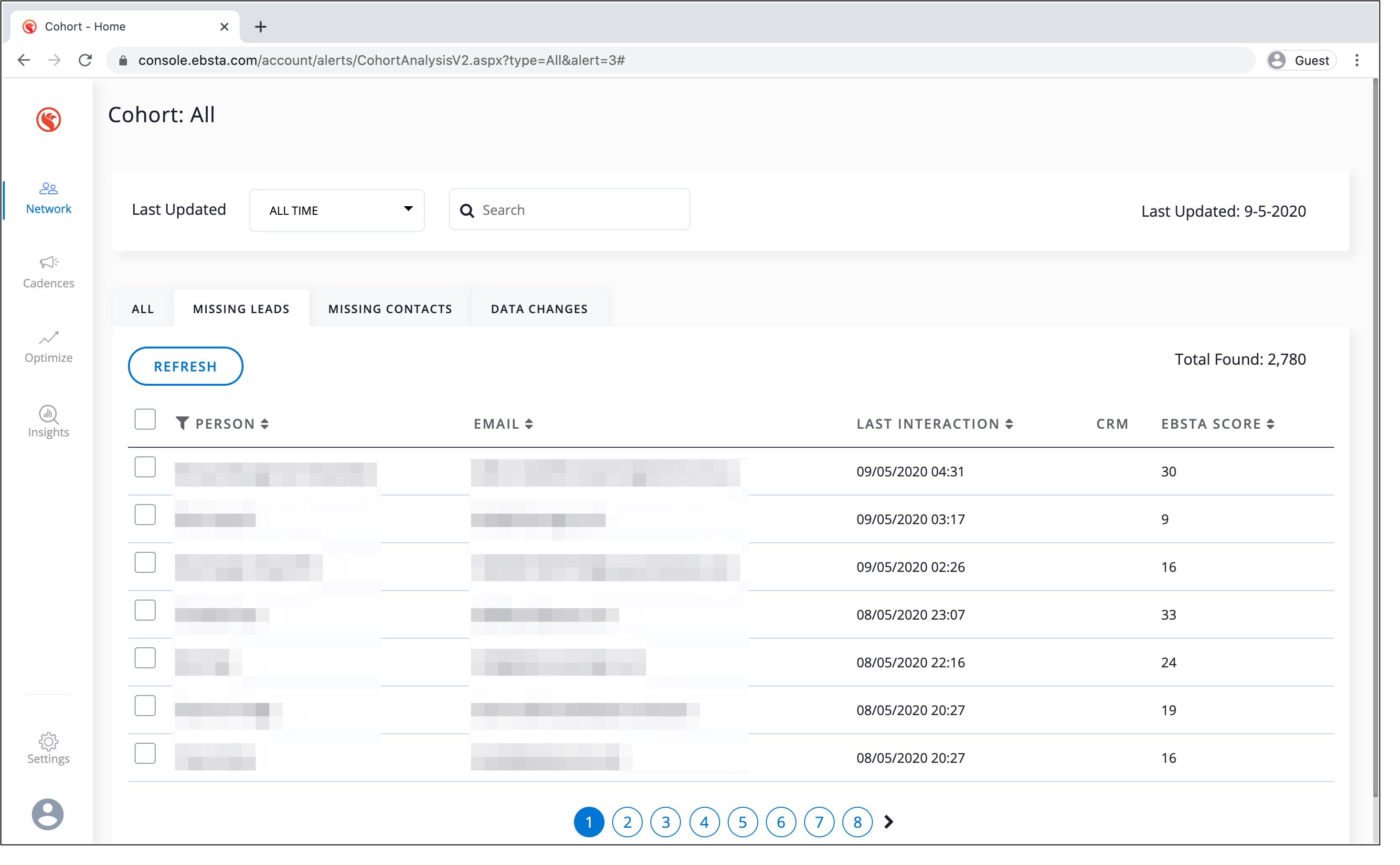Switch to the Missing Contacts tab
Screen dimensions: 1400x865
(x=390, y=309)
